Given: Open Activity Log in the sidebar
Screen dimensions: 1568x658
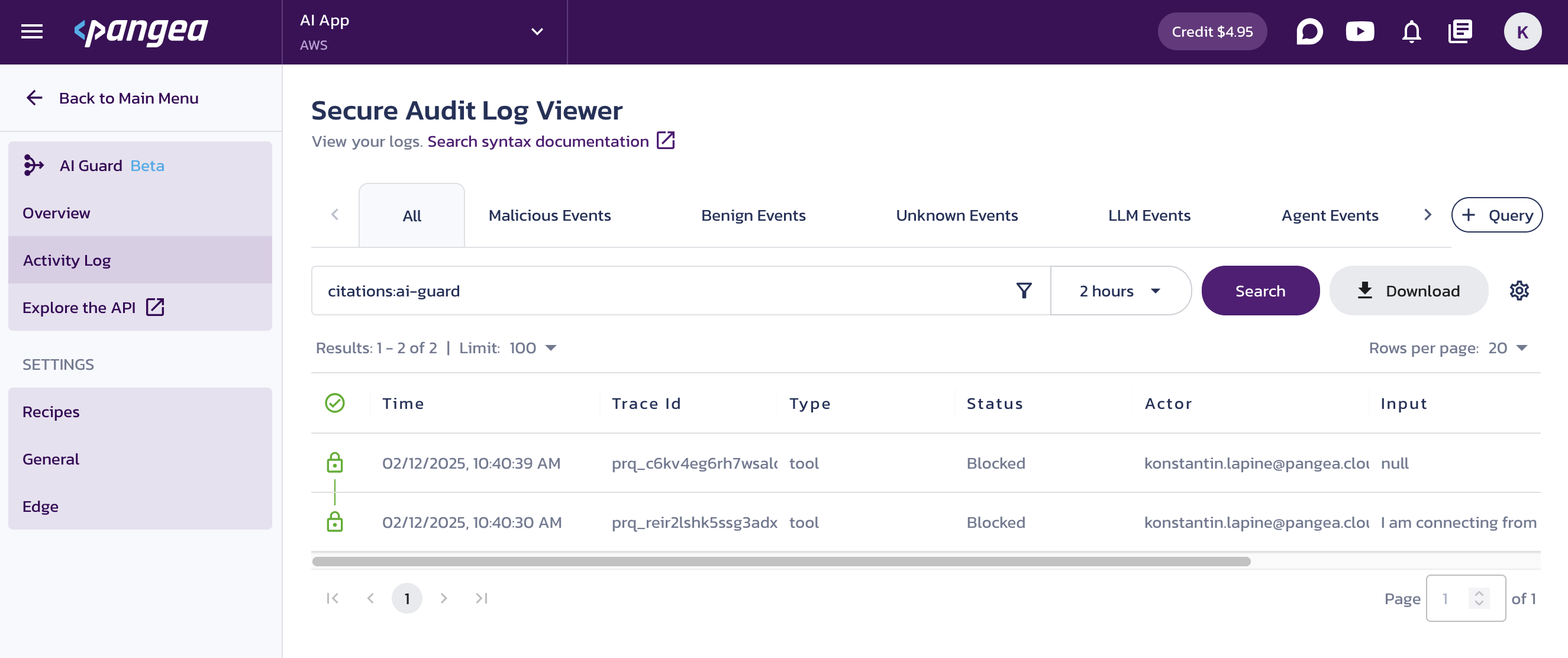Looking at the screenshot, I should pyautogui.click(x=140, y=260).
